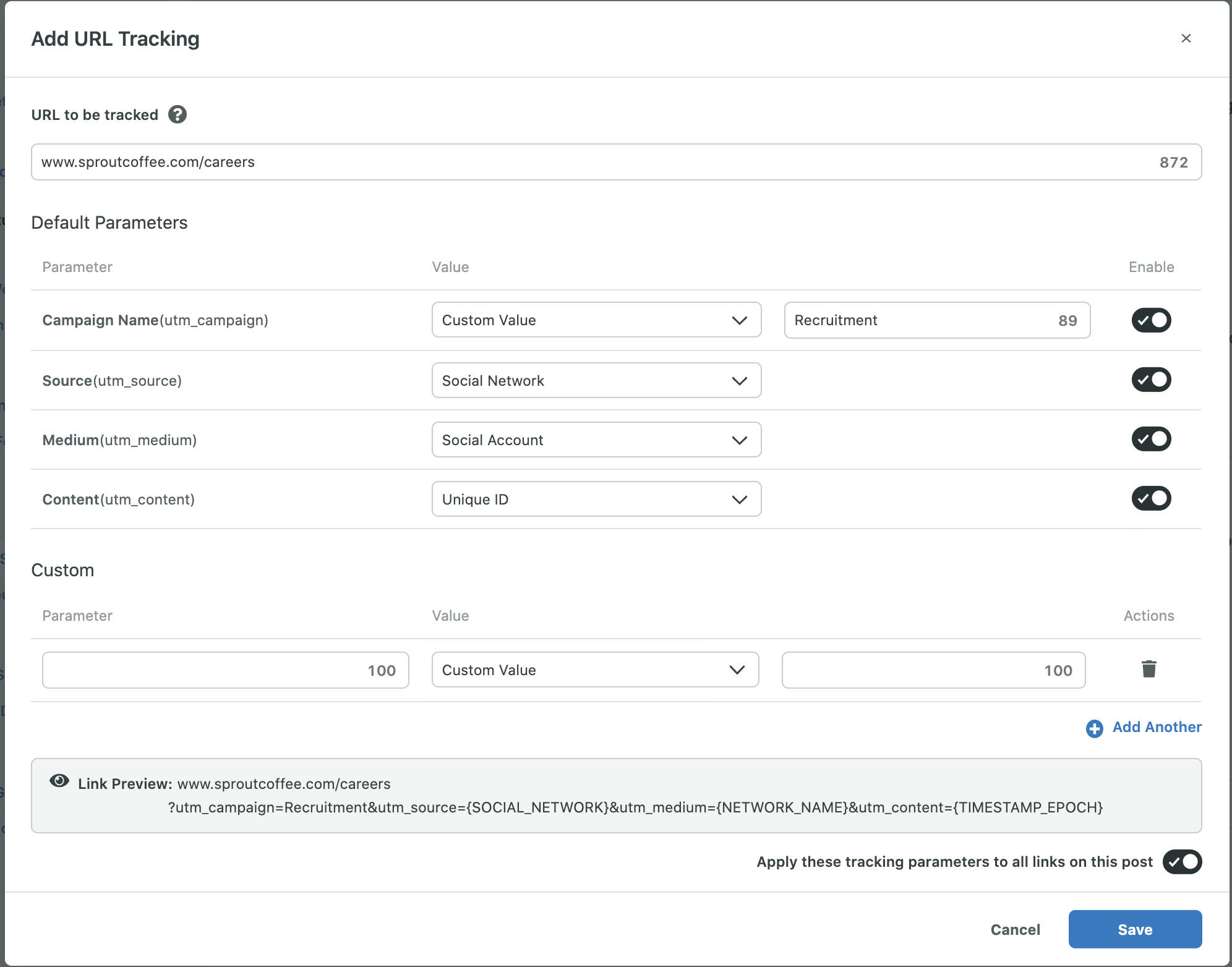Open the custom row Custom Value dropdown

point(594,670)
